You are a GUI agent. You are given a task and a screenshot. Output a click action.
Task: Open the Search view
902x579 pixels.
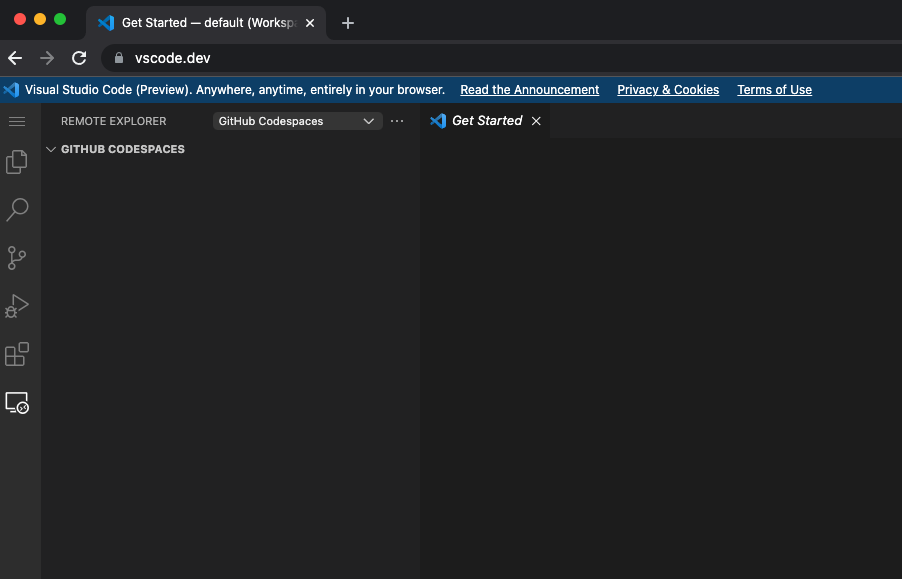[16, 209]
